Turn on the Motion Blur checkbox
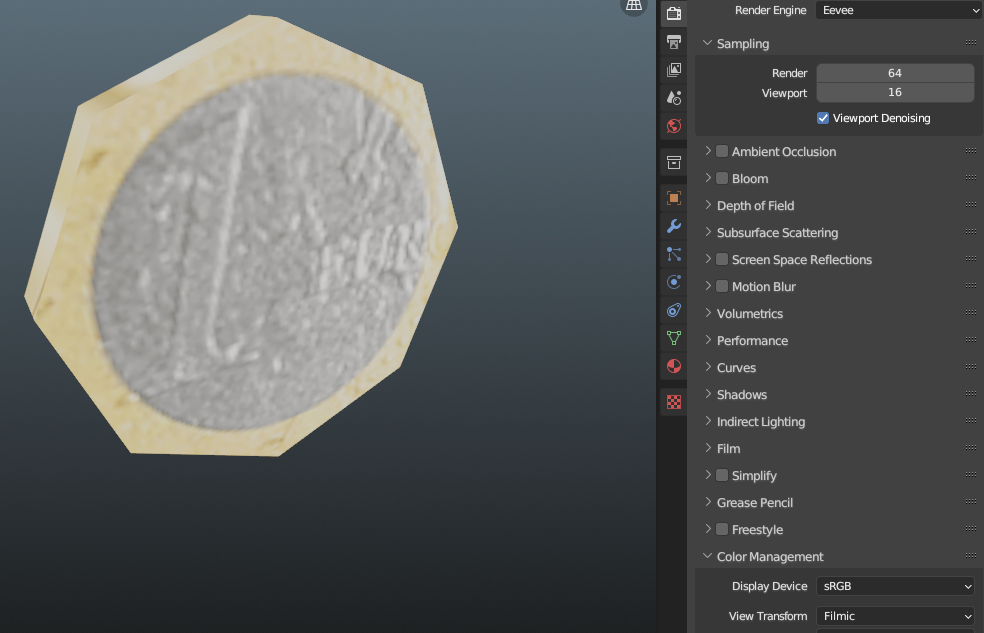The height and width of the screenshot is (633, 984). click(722, 287)
